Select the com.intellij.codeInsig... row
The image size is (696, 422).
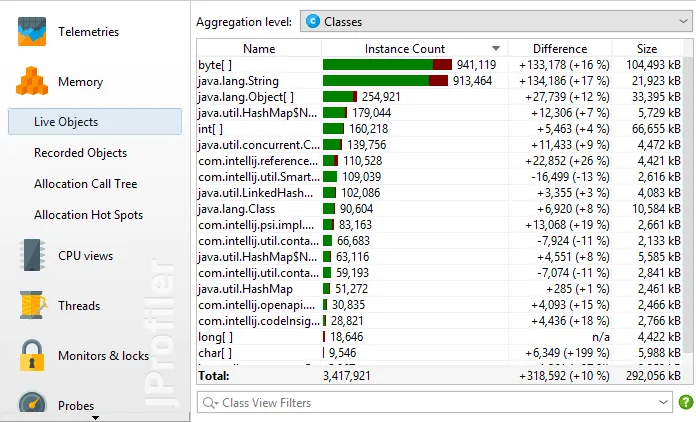pyautogui.click(x=439, y=321)
